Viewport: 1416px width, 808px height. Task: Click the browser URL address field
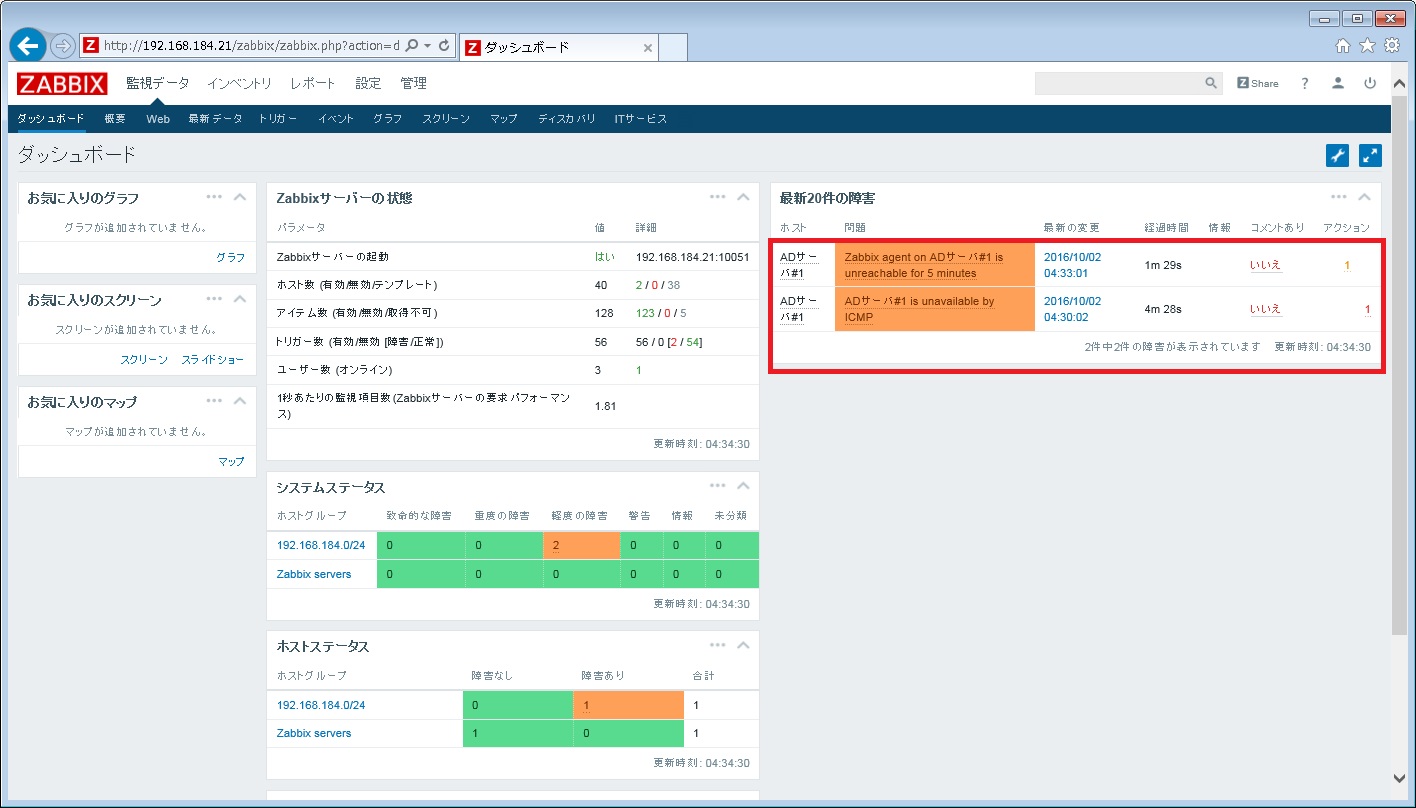tap(251, 46)
